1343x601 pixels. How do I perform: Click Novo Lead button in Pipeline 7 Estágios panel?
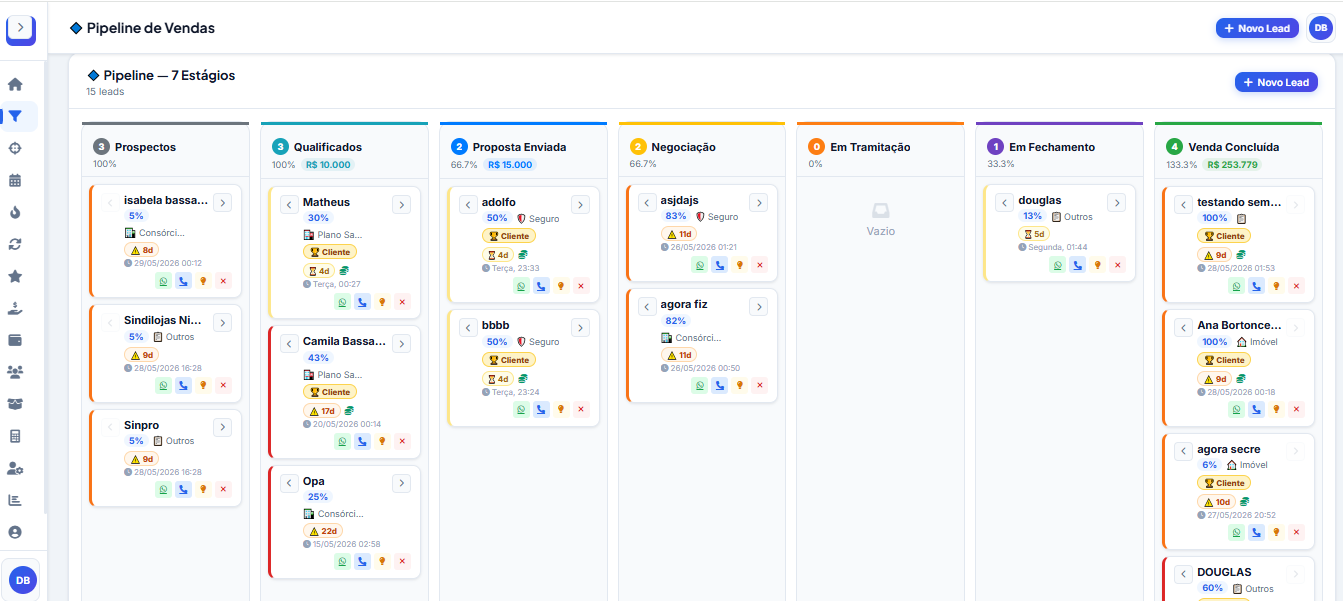(1276, 82)
